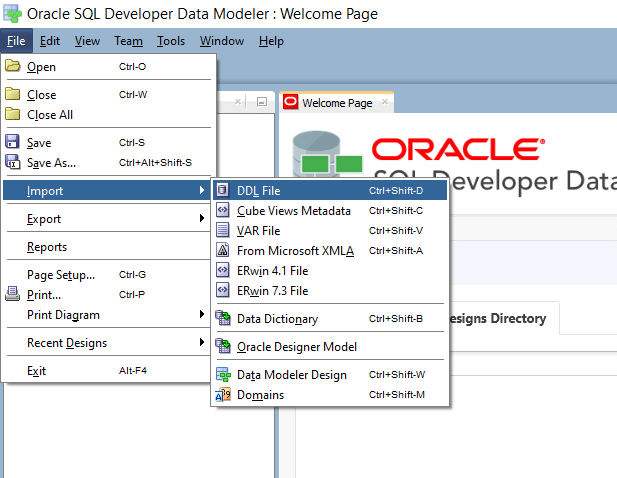Screen dimensions: 617x478
Task: Close the left browser panel tab
Action: 238,102
